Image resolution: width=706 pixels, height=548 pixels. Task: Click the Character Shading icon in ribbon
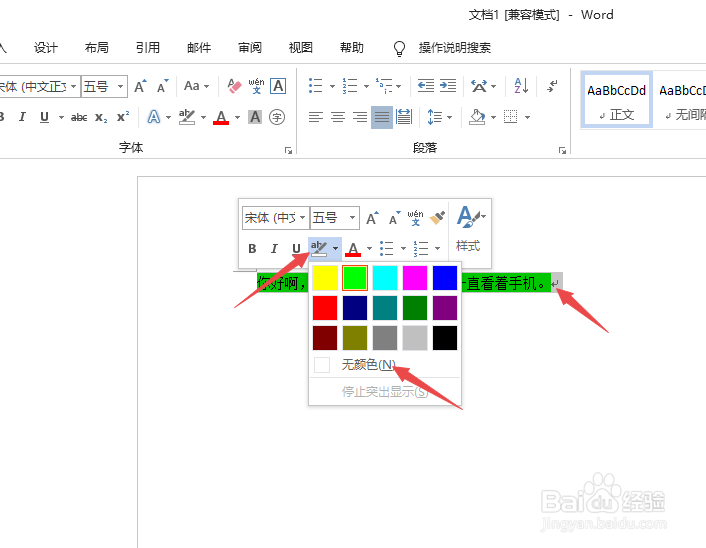[x=255, y=117]
